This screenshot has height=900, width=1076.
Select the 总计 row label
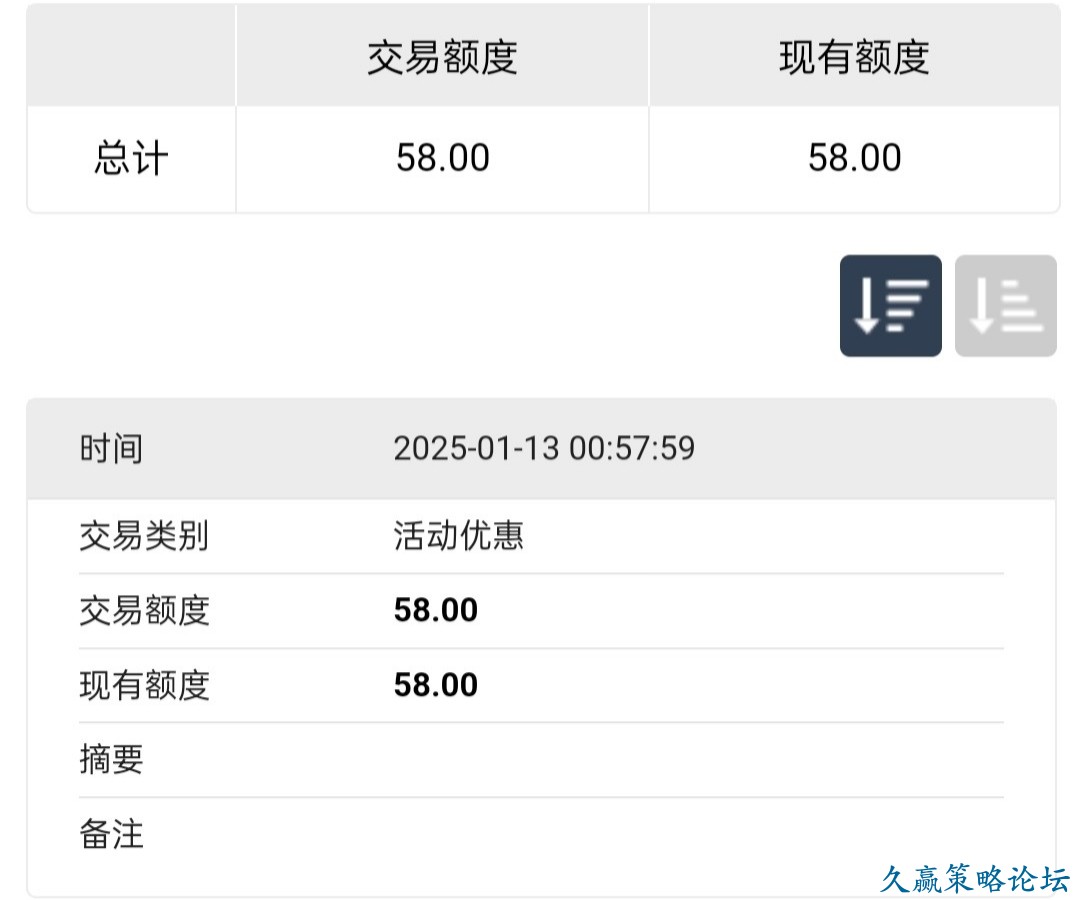click(131, 159)
